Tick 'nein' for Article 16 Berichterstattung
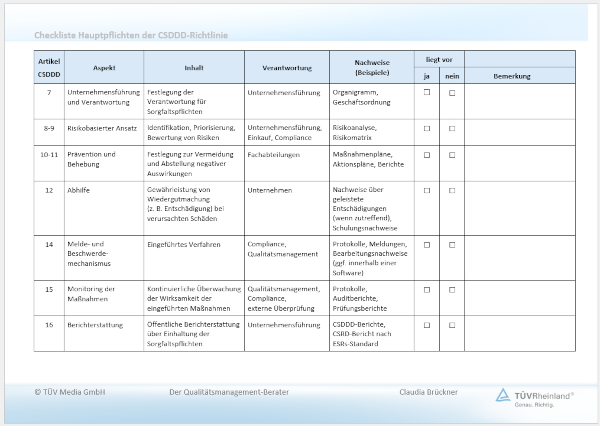600x426 pixels. coord(452,325)
